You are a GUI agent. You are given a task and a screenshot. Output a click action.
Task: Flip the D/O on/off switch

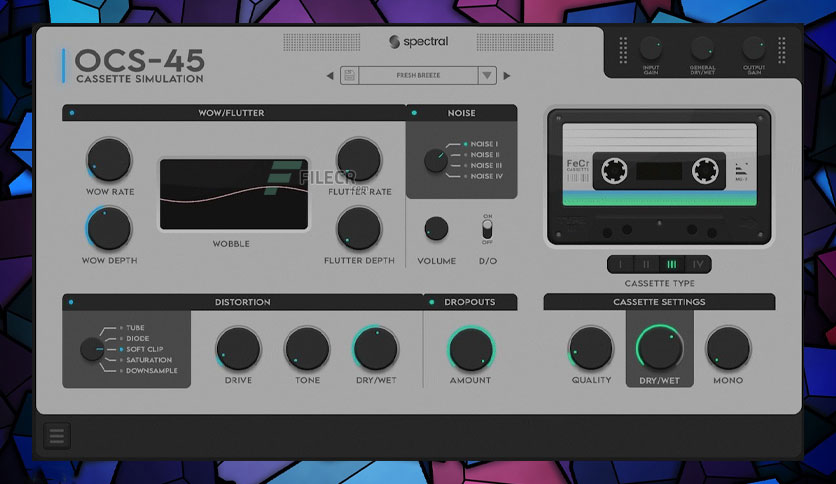coord(487,230)
